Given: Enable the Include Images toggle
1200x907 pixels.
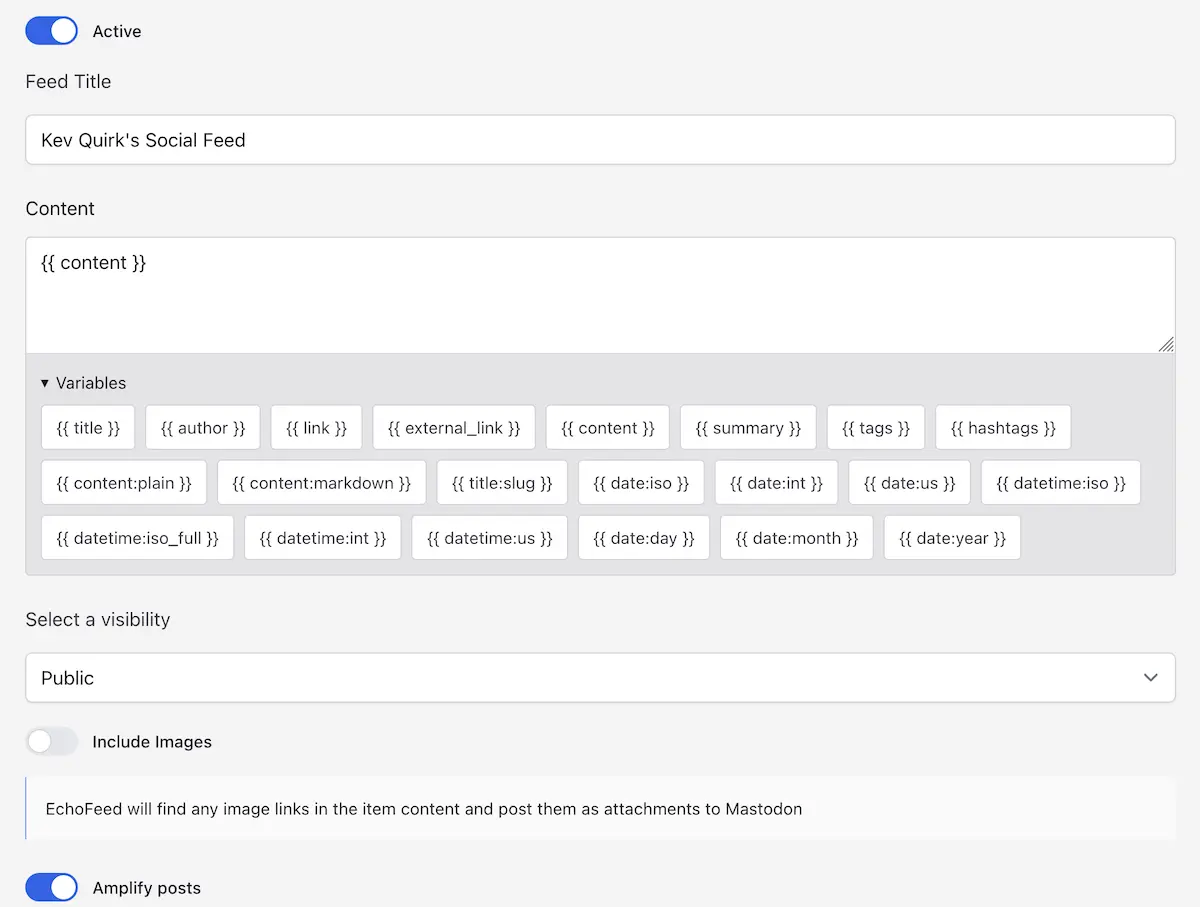Looking at the screenshot, I should click(x=51, y=742).
